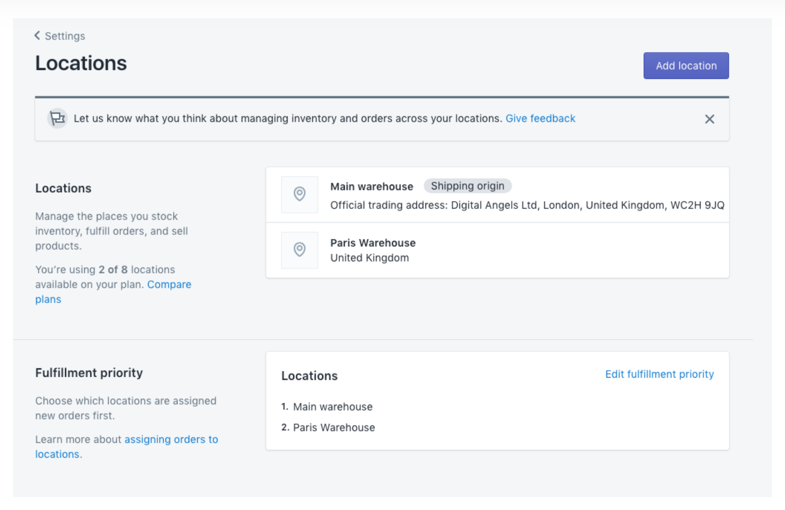785x510 pixels.
Task: Click Edit fulfillment priority
Action: point(659,374)
